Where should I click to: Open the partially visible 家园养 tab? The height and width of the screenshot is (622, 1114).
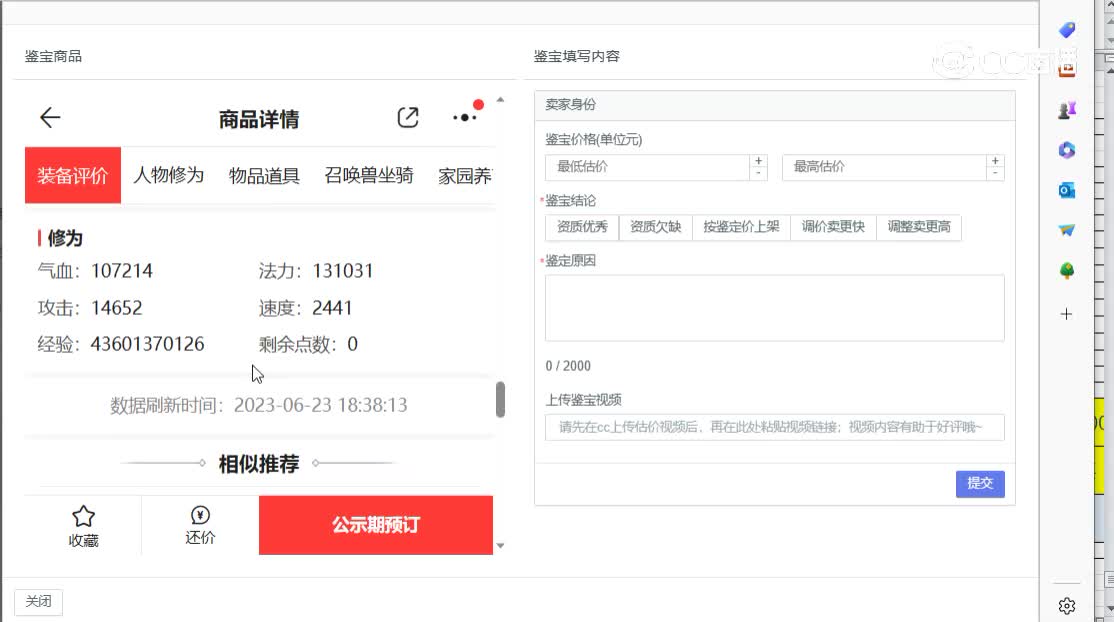[465, 176]
